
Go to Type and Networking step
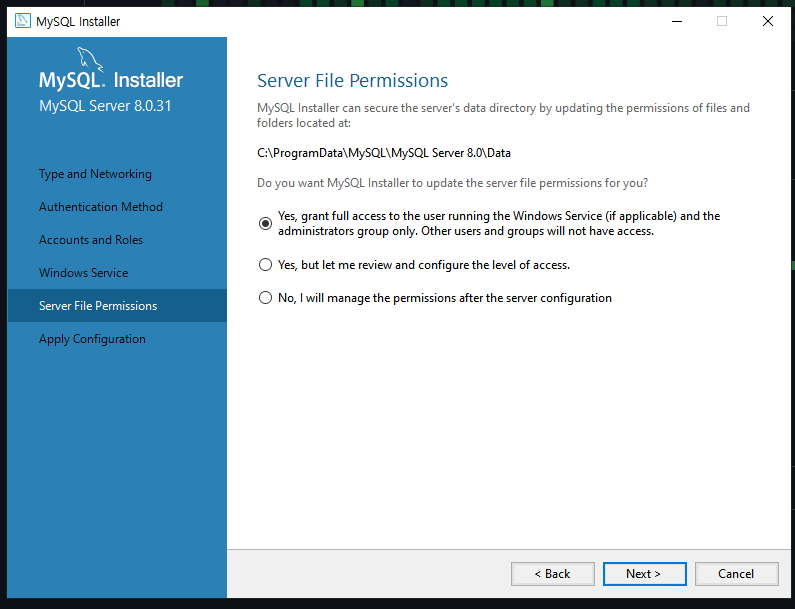pos(95,174)
